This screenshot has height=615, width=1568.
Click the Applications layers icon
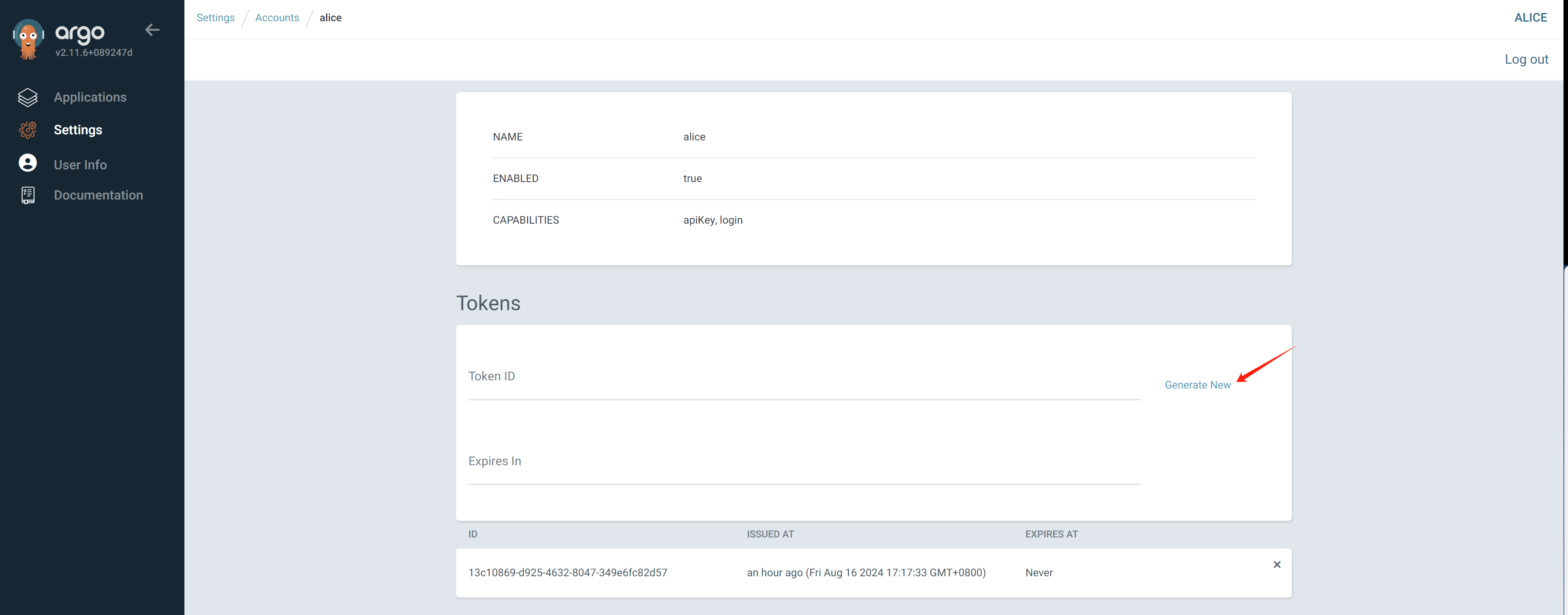pyautogui.click(x=28, y=98)
